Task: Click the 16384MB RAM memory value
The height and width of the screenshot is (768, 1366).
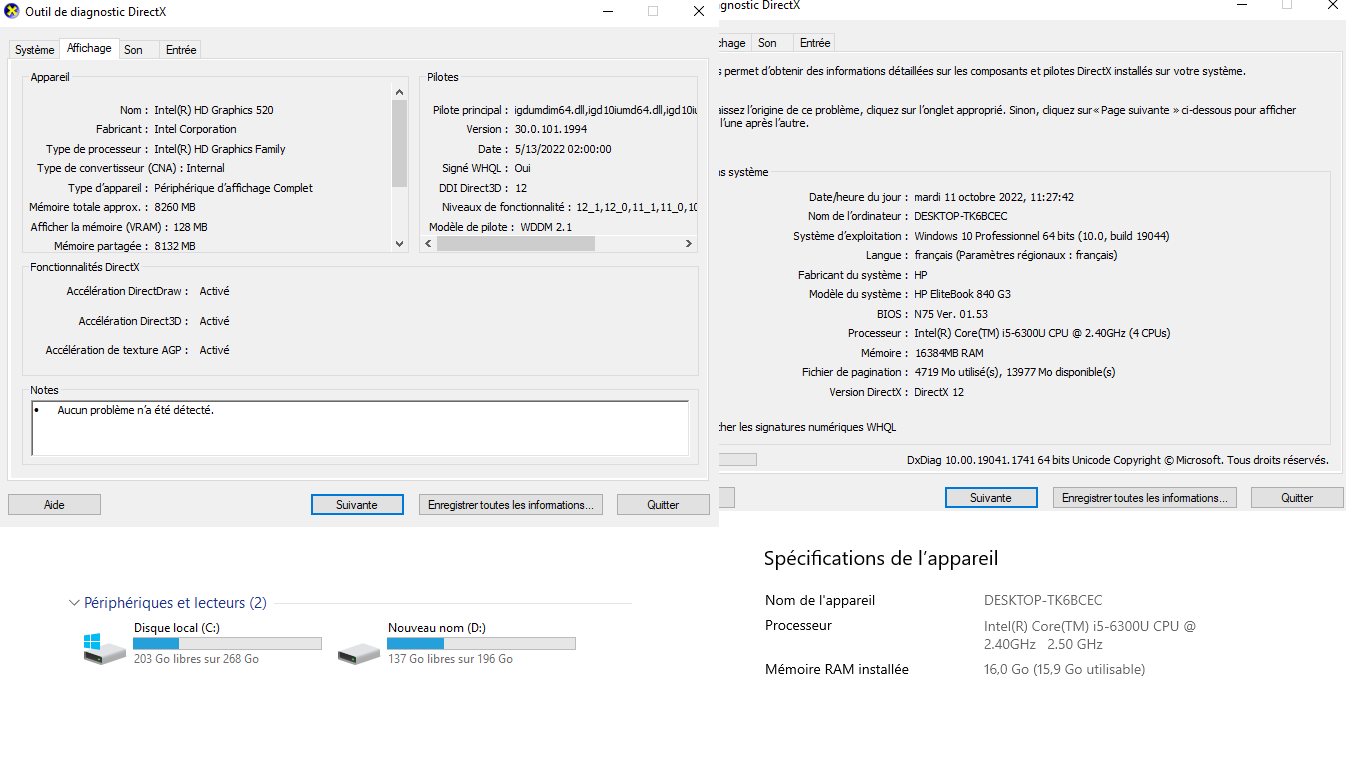Action: pos(948,353)
